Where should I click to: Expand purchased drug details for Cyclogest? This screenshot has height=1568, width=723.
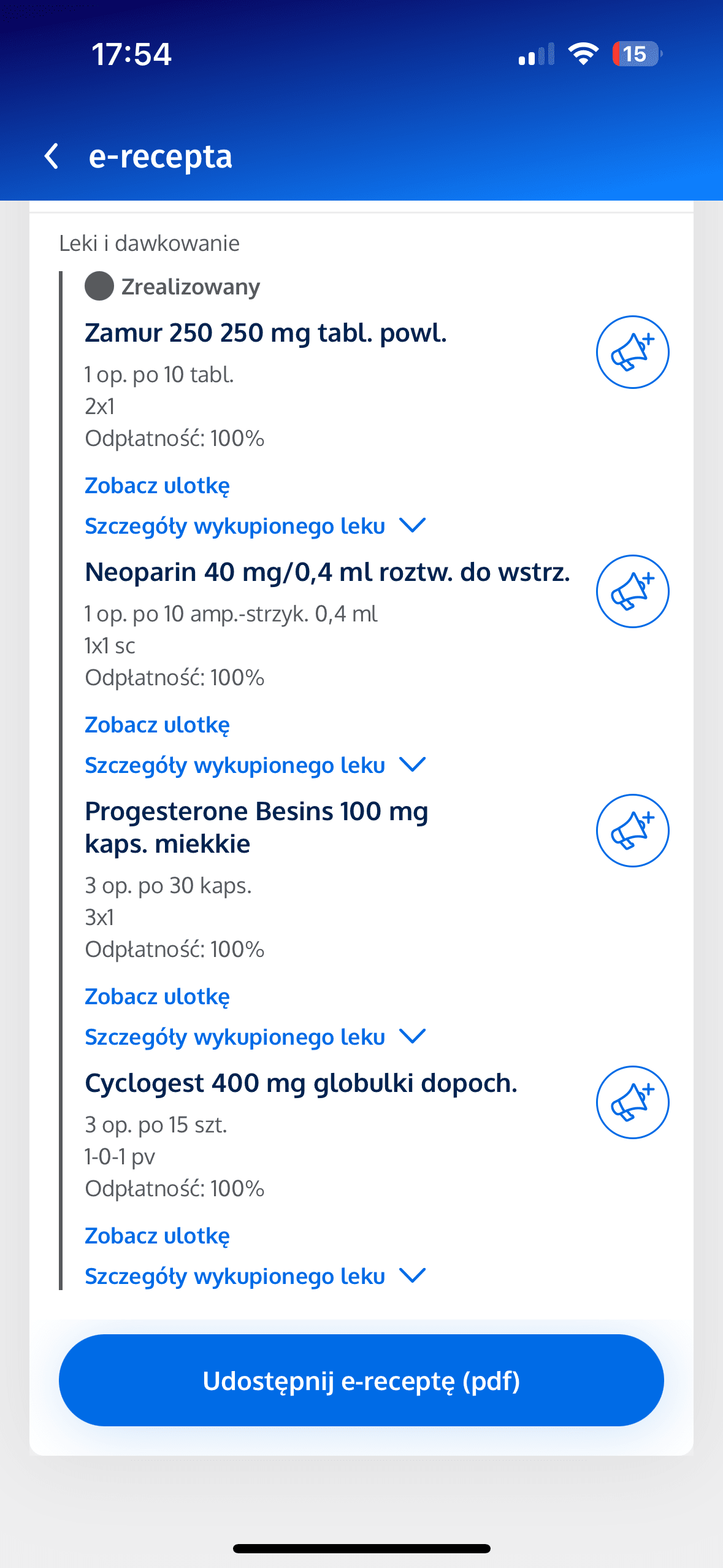tap(254, 1277)
